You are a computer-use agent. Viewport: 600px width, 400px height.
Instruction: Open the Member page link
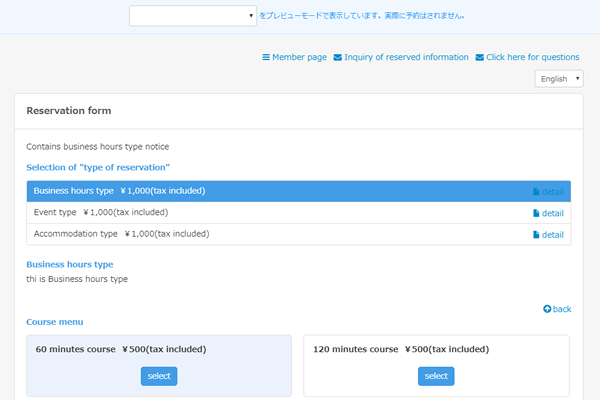point(299,58)
